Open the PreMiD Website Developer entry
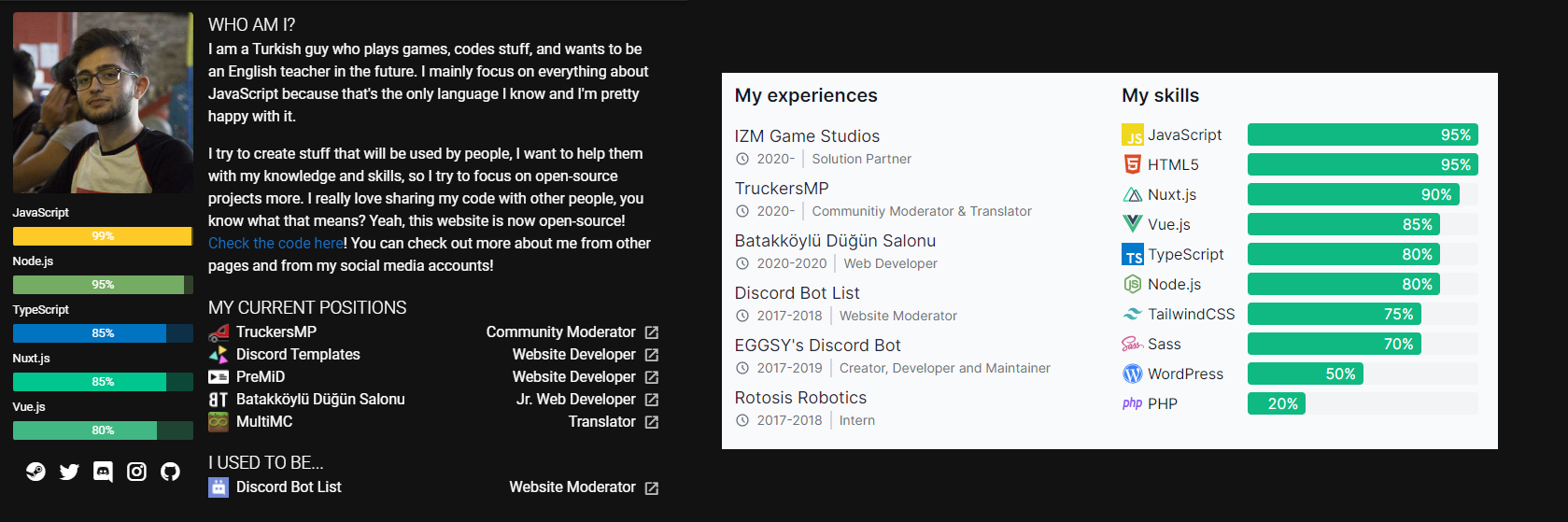 click(433, 377)
